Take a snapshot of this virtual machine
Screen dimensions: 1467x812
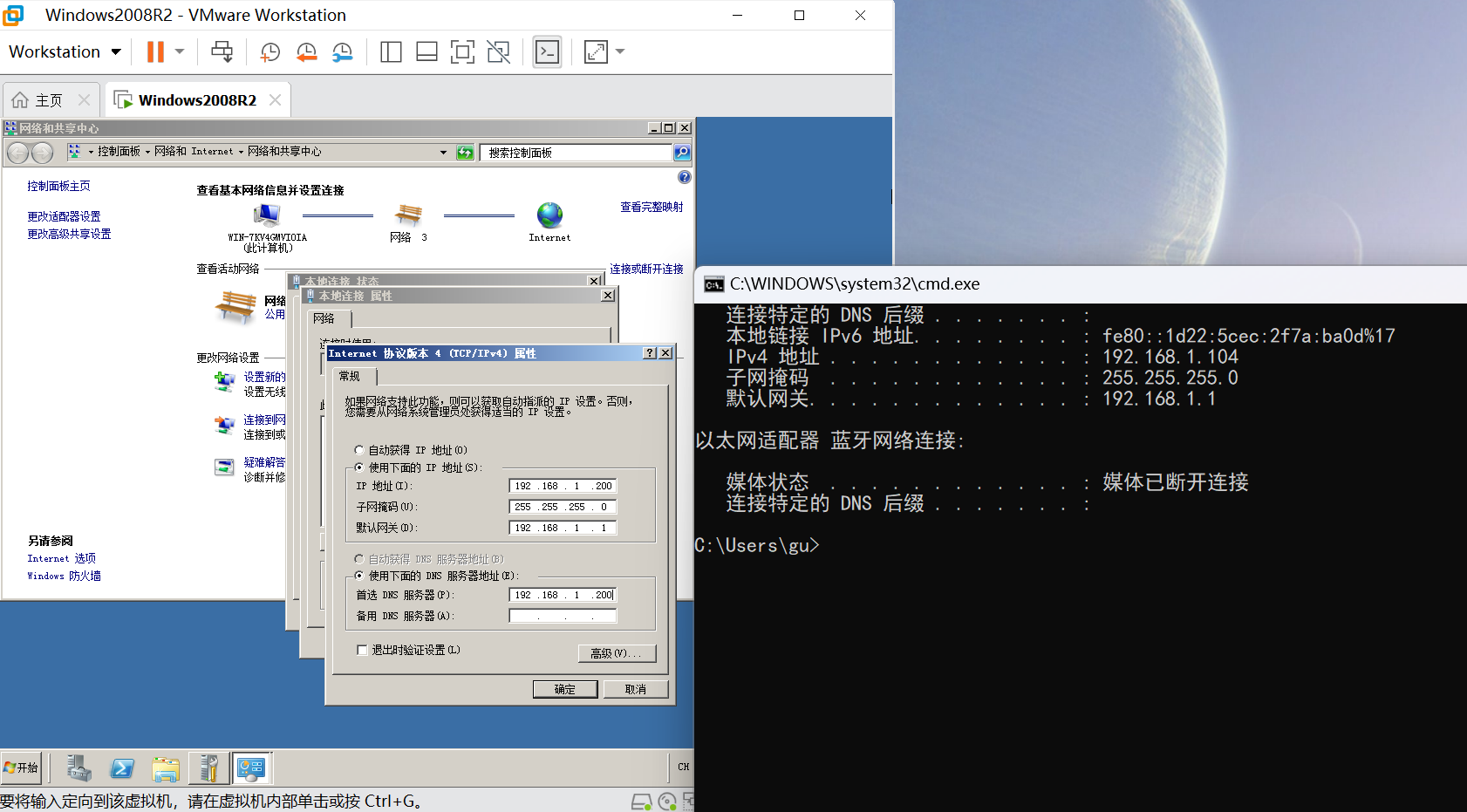[270, 52]
